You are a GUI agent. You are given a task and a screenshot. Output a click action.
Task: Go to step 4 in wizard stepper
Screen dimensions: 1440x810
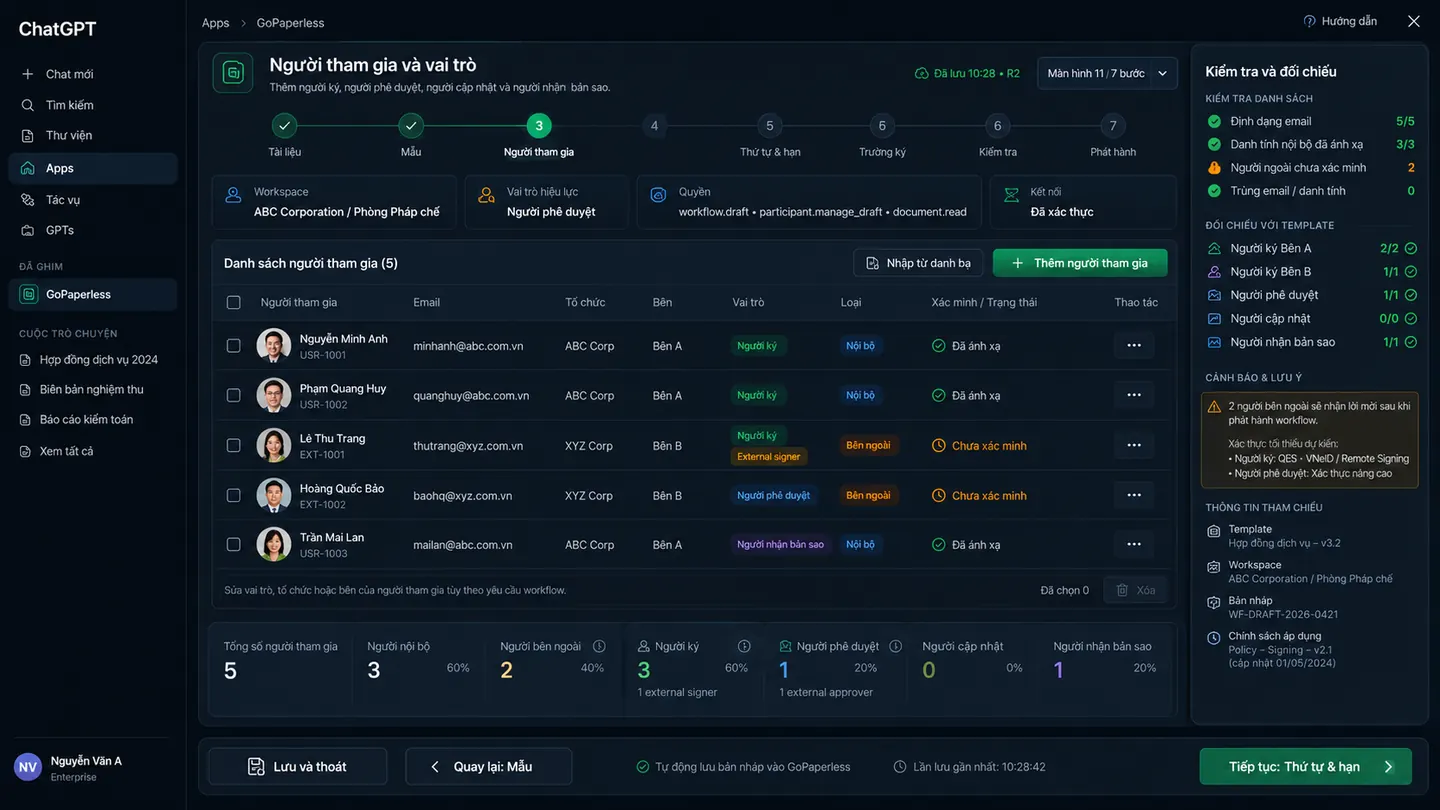point(654,126)
